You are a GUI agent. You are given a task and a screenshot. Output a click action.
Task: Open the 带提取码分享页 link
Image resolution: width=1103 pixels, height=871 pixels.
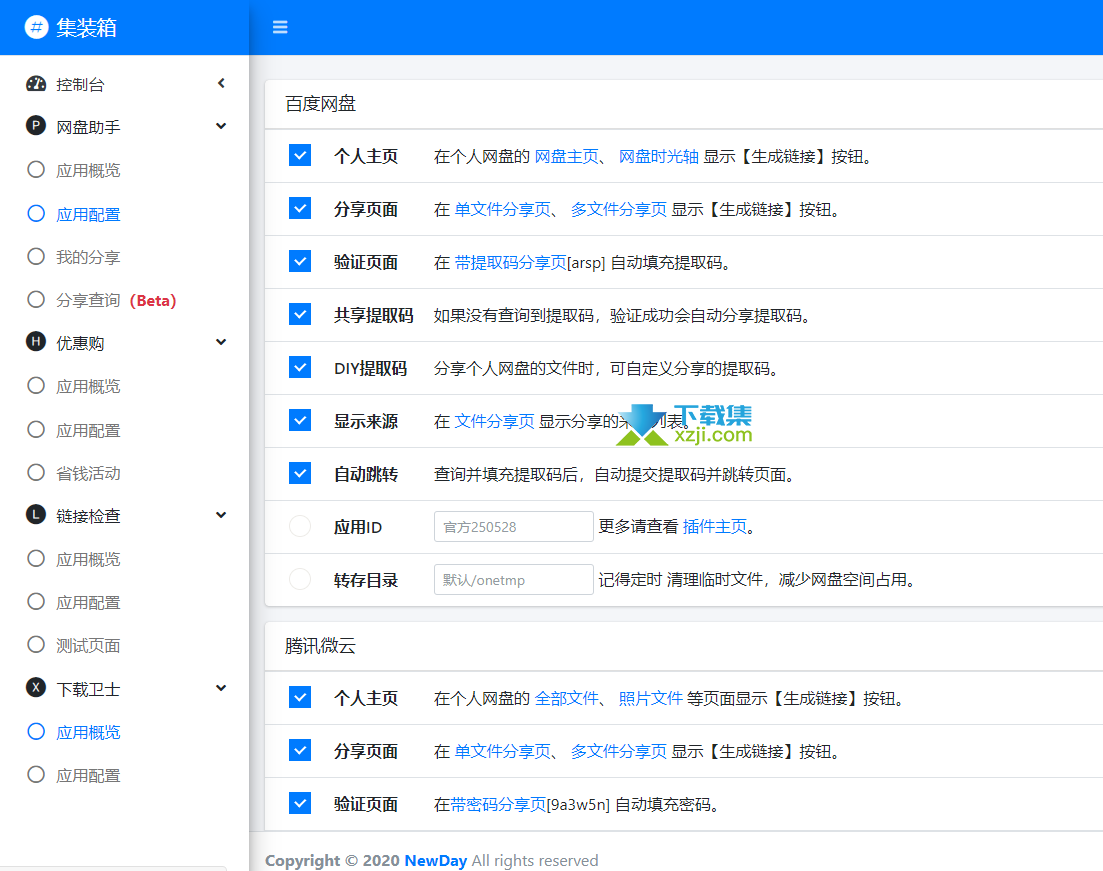pos(511,262)
